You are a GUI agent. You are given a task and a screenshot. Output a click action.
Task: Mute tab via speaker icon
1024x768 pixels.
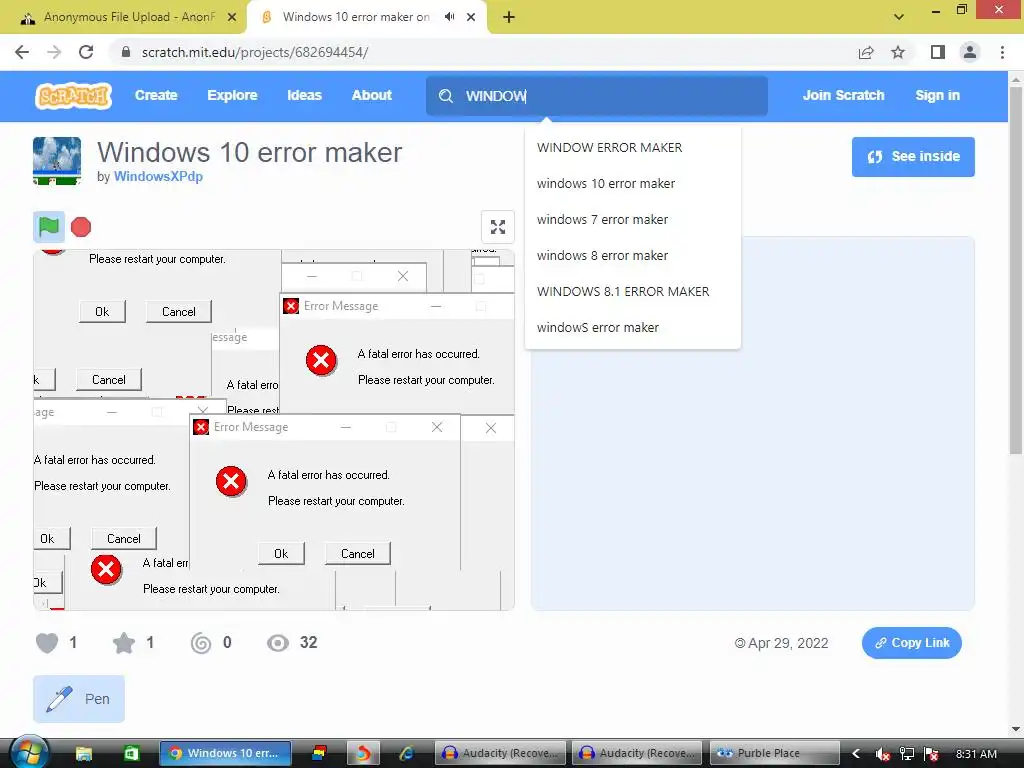point(449,17)
